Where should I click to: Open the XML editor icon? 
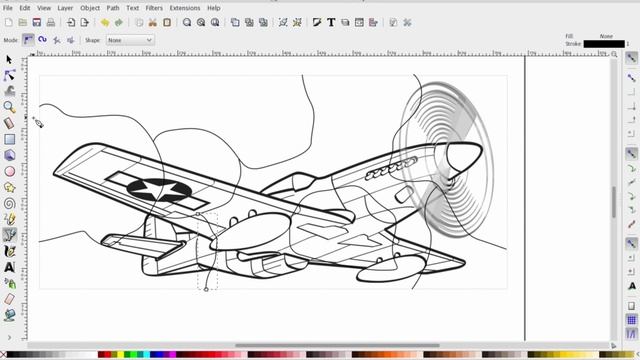(359, 22)
